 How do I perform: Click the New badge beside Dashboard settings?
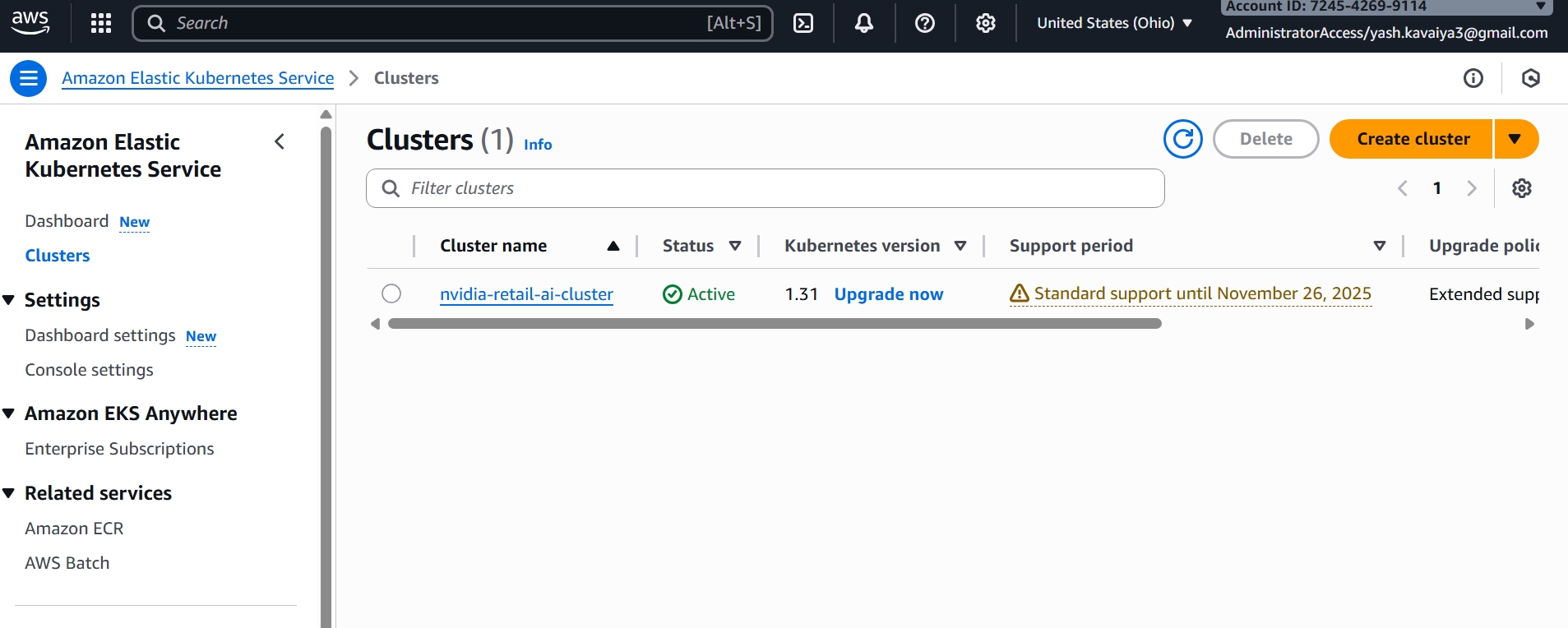tap(201, 336)
